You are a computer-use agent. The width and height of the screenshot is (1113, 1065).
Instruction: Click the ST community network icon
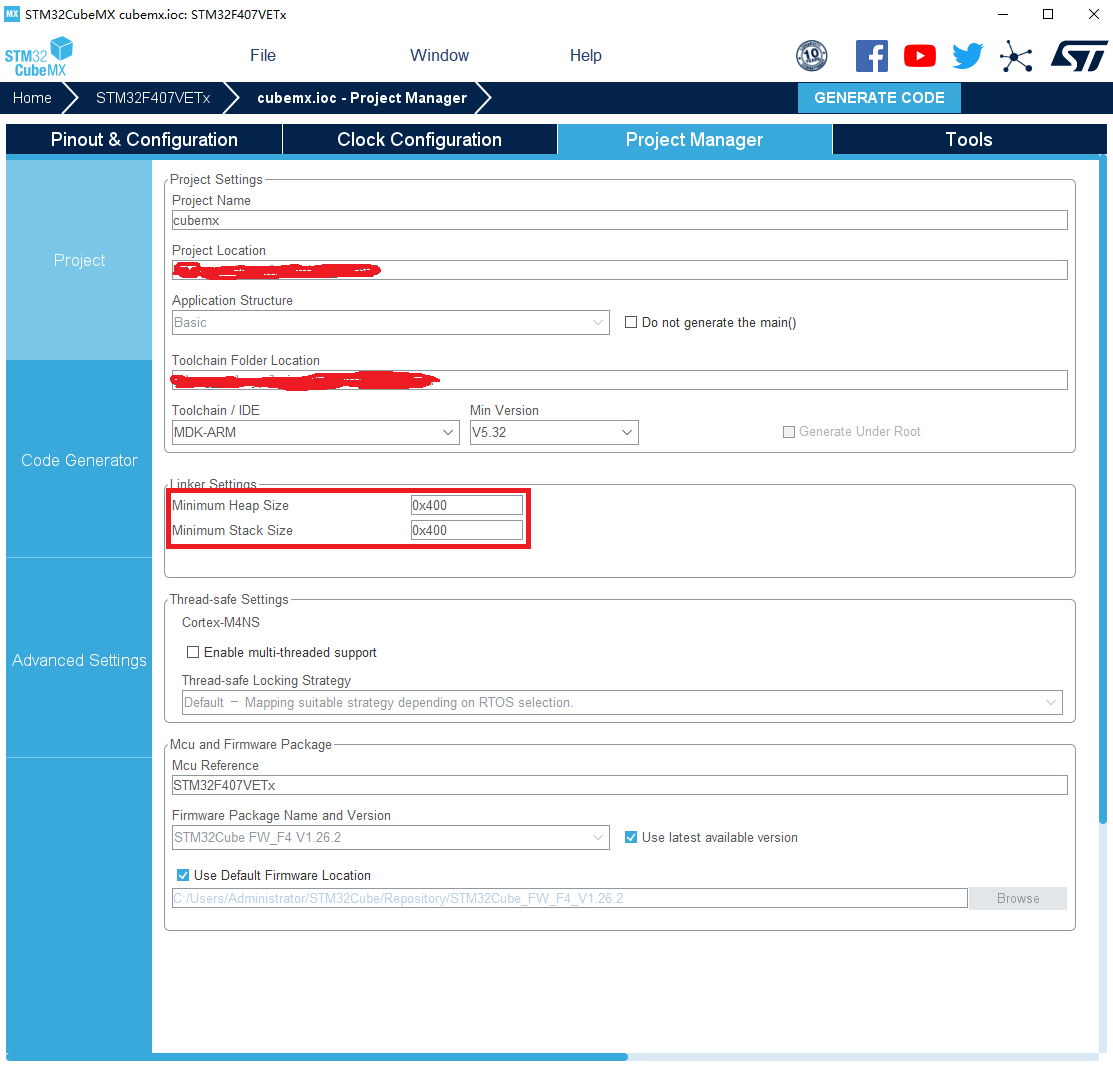coord(1016,56)
